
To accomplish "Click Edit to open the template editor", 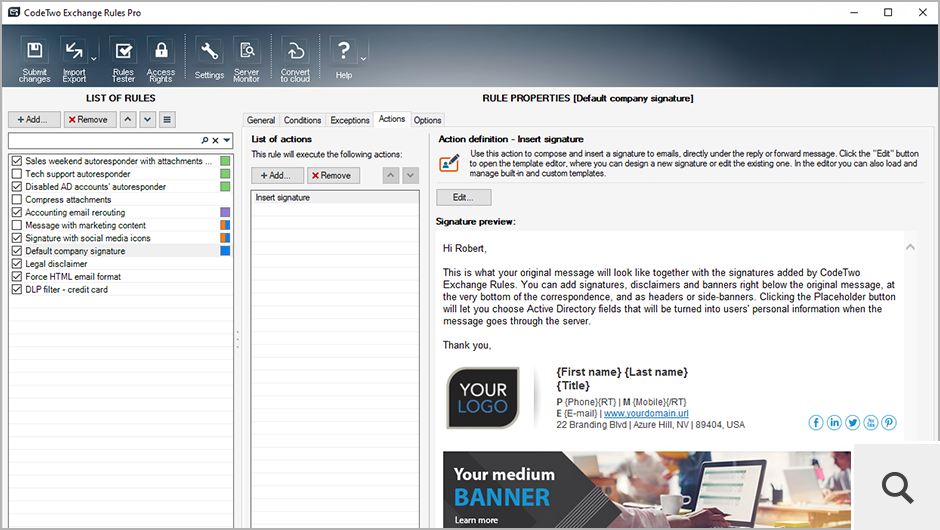I will coord(463,197).
